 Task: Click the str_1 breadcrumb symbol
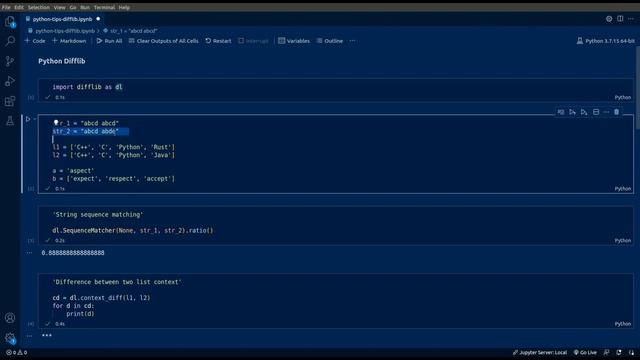click(x=130, y=31)
